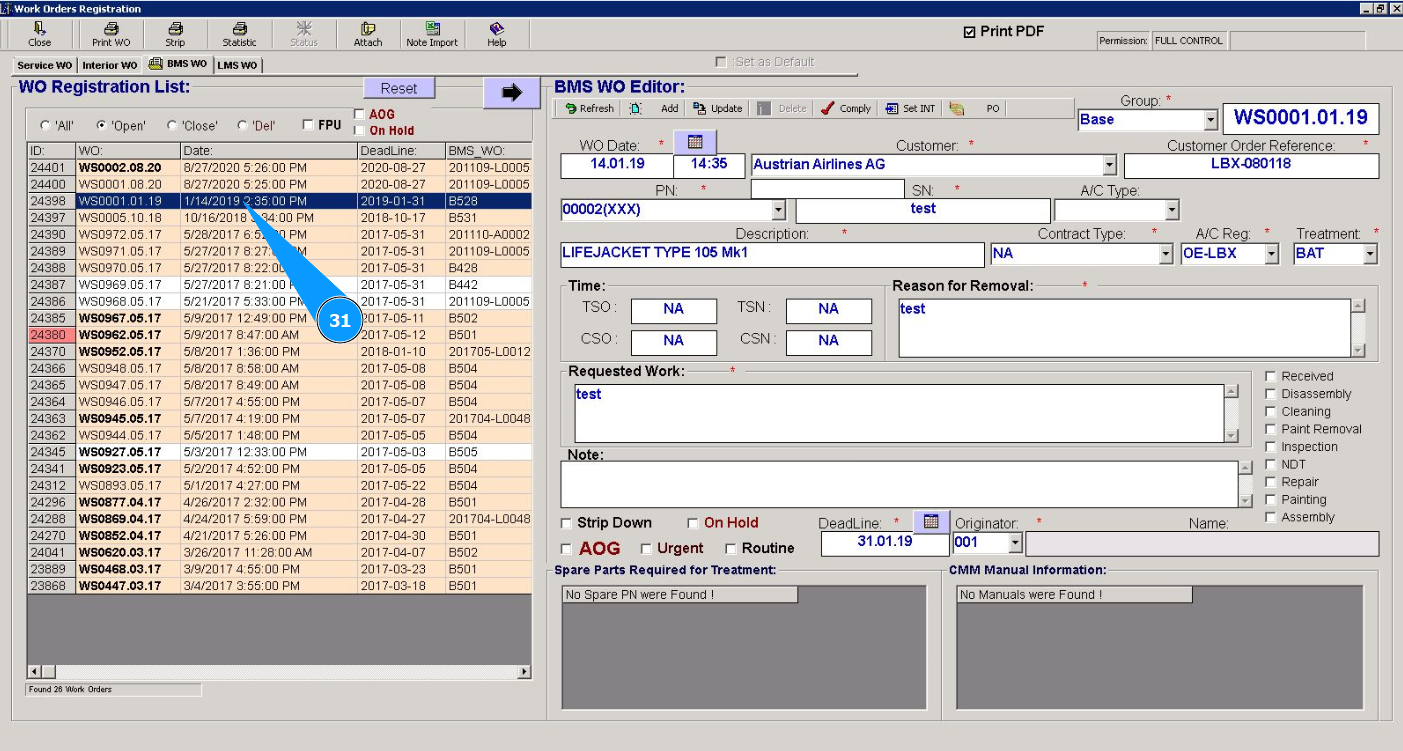Viewport: 1403px width, 751px height.
Task: Check the Strip Down checkbox
Action: [567, 523]
